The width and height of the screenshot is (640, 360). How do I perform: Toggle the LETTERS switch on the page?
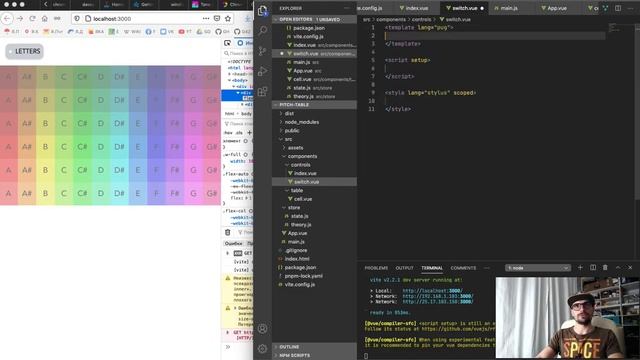pyautogui.click(x=24, y=51)
